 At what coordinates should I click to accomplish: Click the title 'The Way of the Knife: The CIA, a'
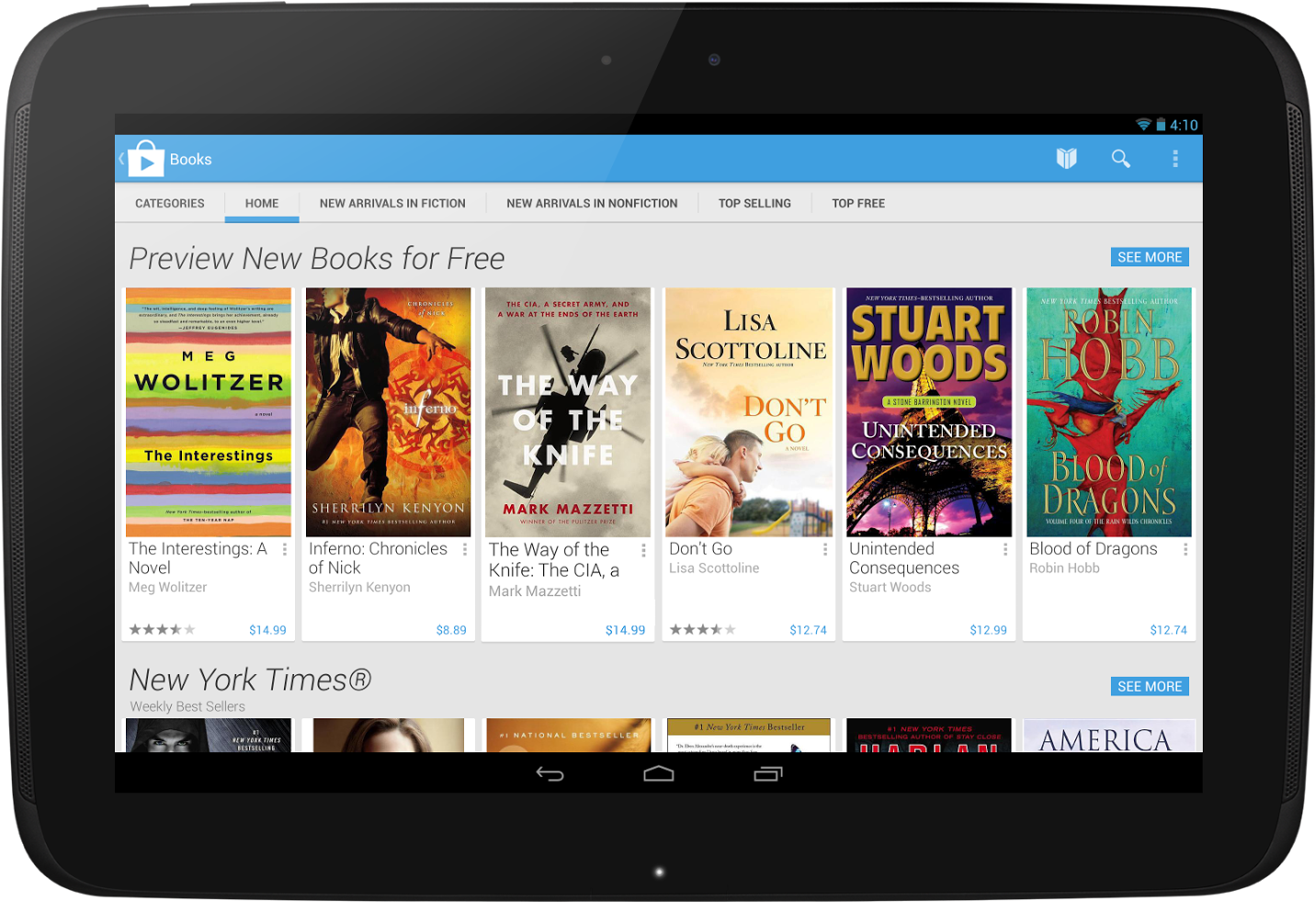(554, 560)
